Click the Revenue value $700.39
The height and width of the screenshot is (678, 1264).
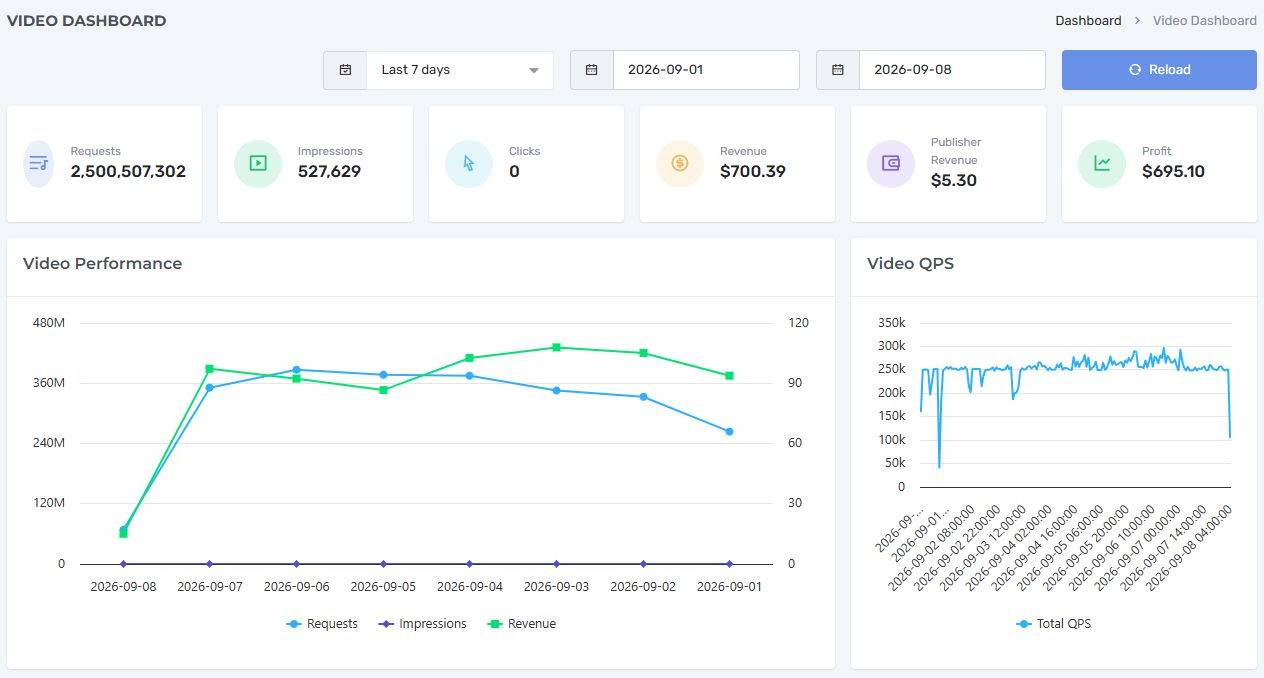[753, 172]
